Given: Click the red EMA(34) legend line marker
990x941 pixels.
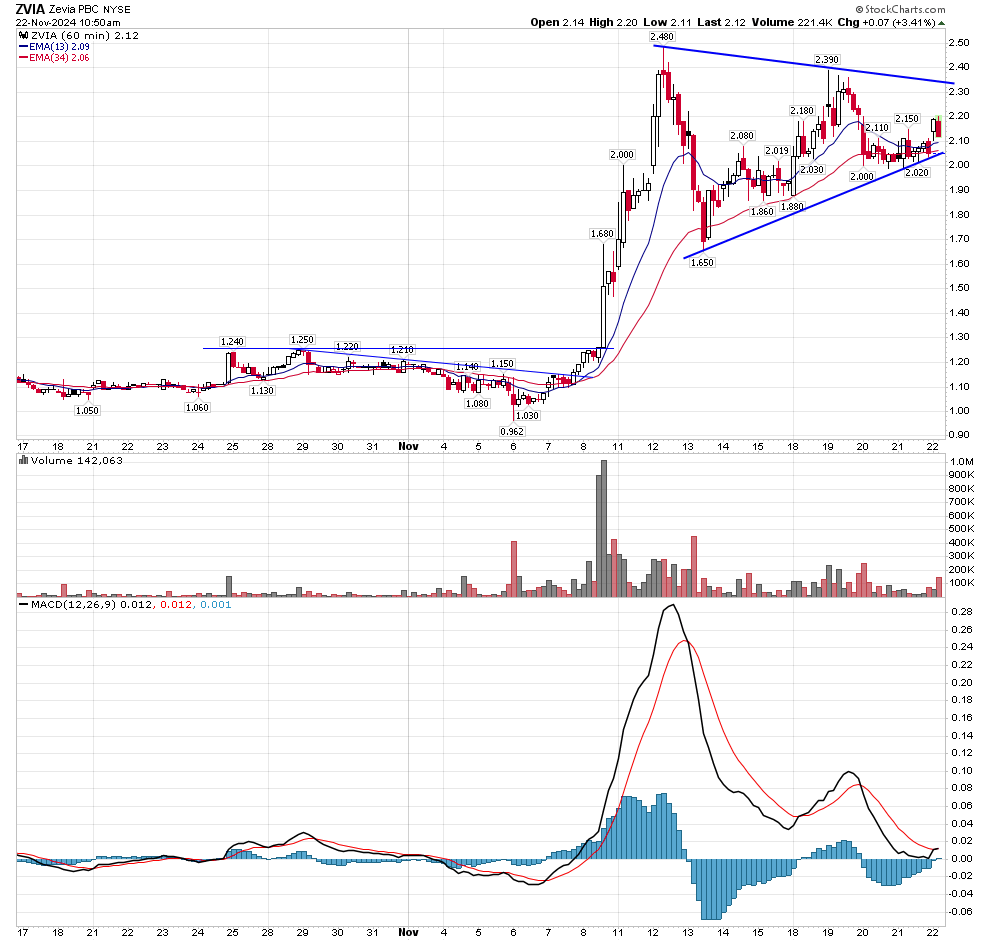Looking at the screenshot, I should coord(25,58).
